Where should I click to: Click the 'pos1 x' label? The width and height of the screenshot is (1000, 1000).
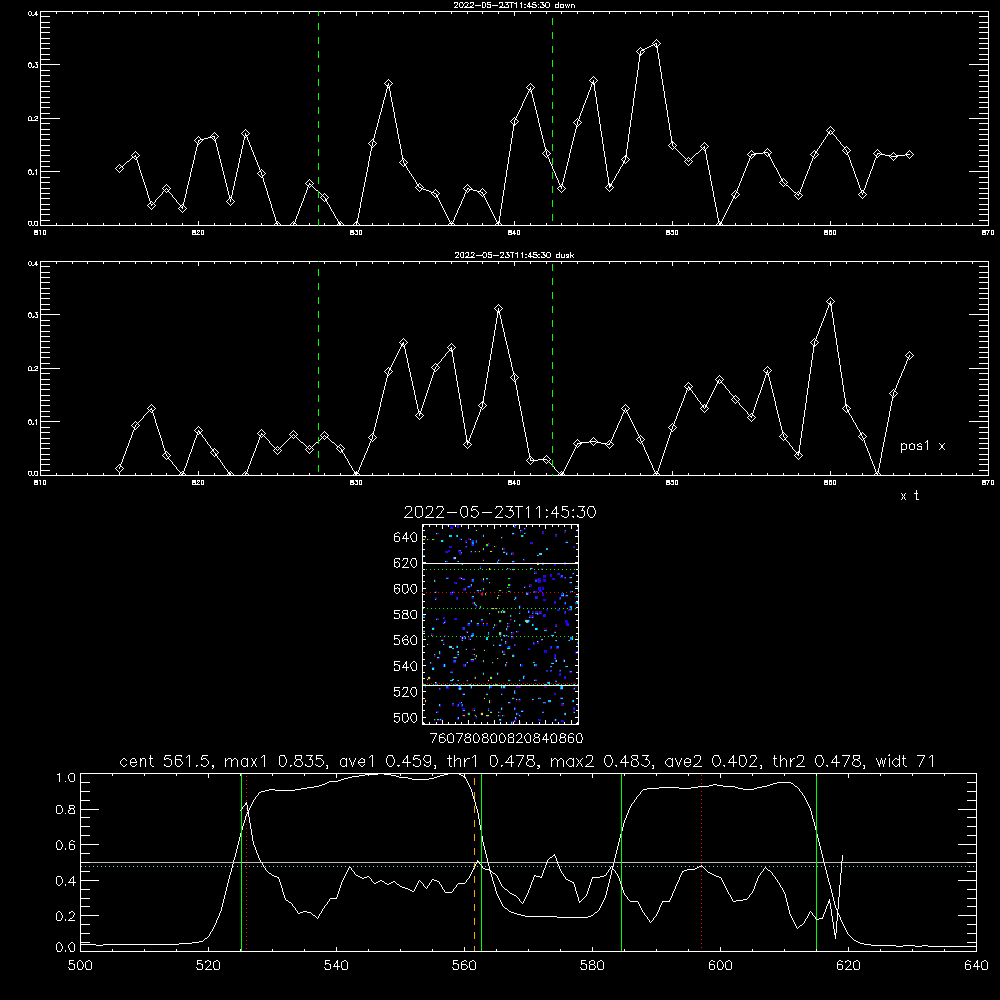[922, 446]
